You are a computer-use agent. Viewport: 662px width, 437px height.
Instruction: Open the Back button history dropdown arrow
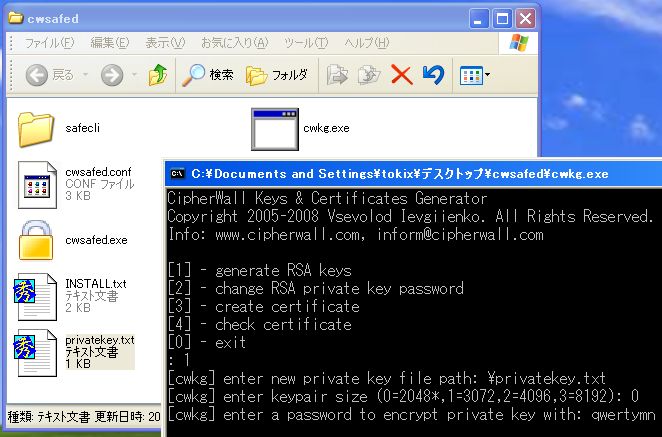pos(85,75)
